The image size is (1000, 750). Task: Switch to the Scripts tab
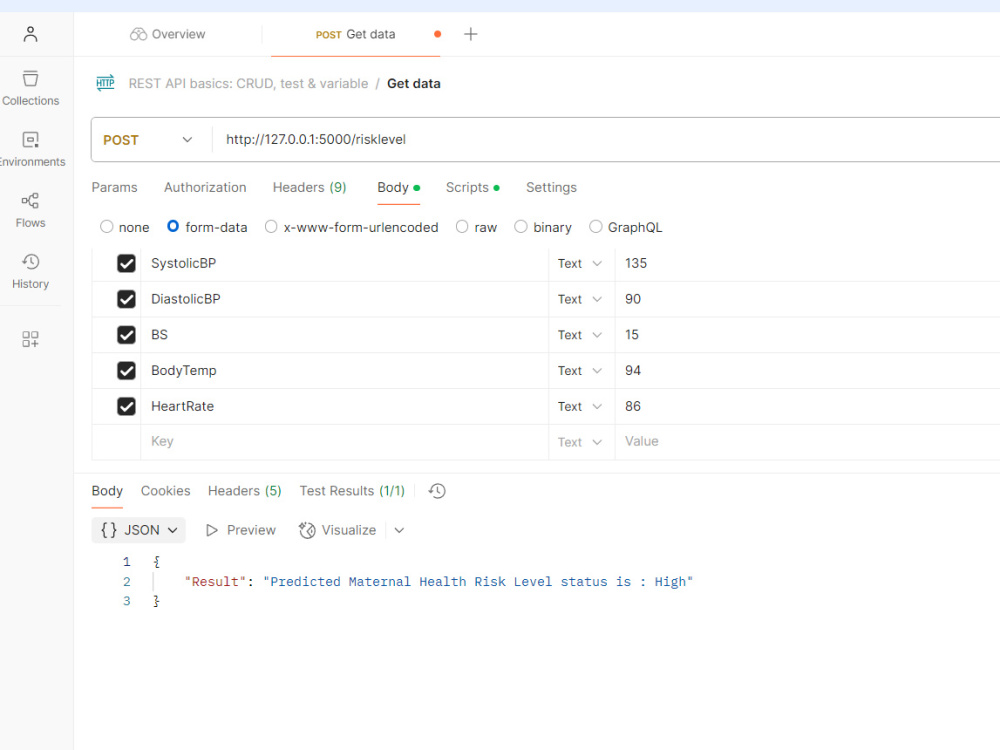coord(473,188)
